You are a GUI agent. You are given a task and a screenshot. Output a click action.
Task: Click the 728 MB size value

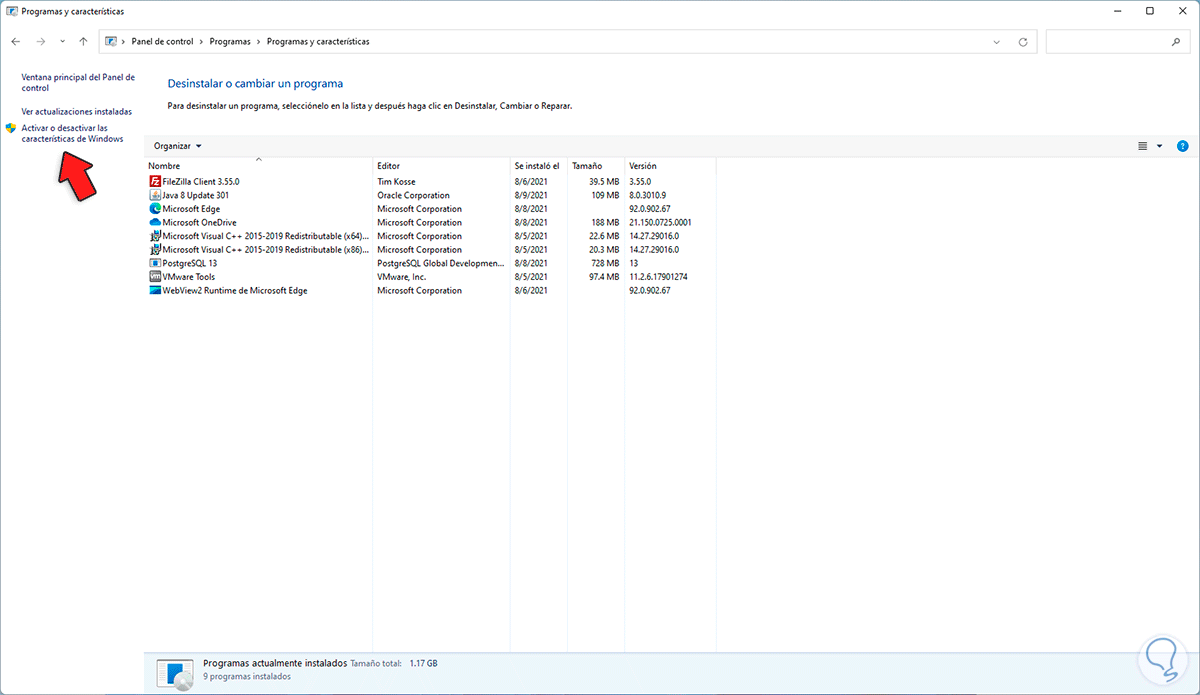click(605, 263)
